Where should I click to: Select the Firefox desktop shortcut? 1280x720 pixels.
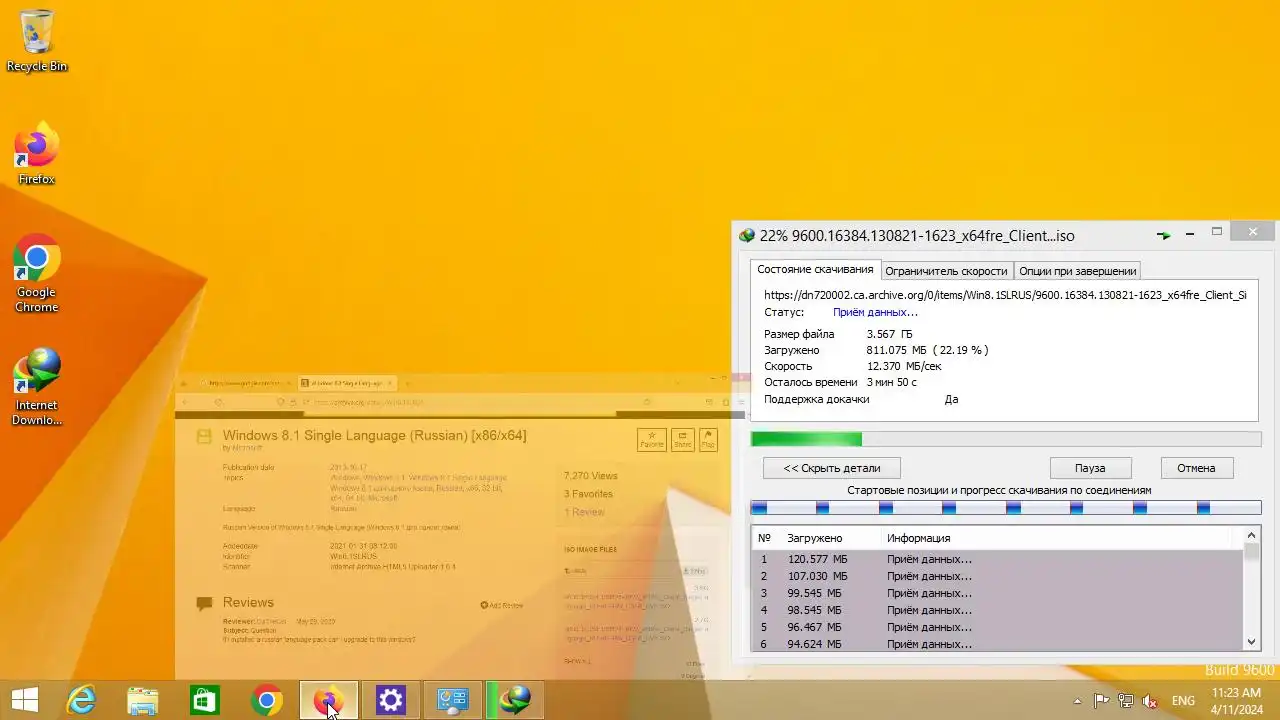(37, 153)
